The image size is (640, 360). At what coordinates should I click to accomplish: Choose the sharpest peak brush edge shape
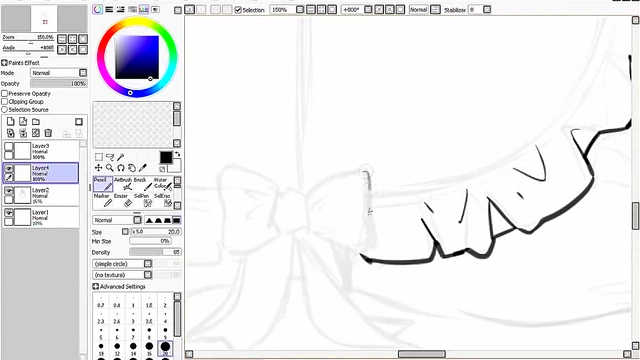[x=149, y=220]
